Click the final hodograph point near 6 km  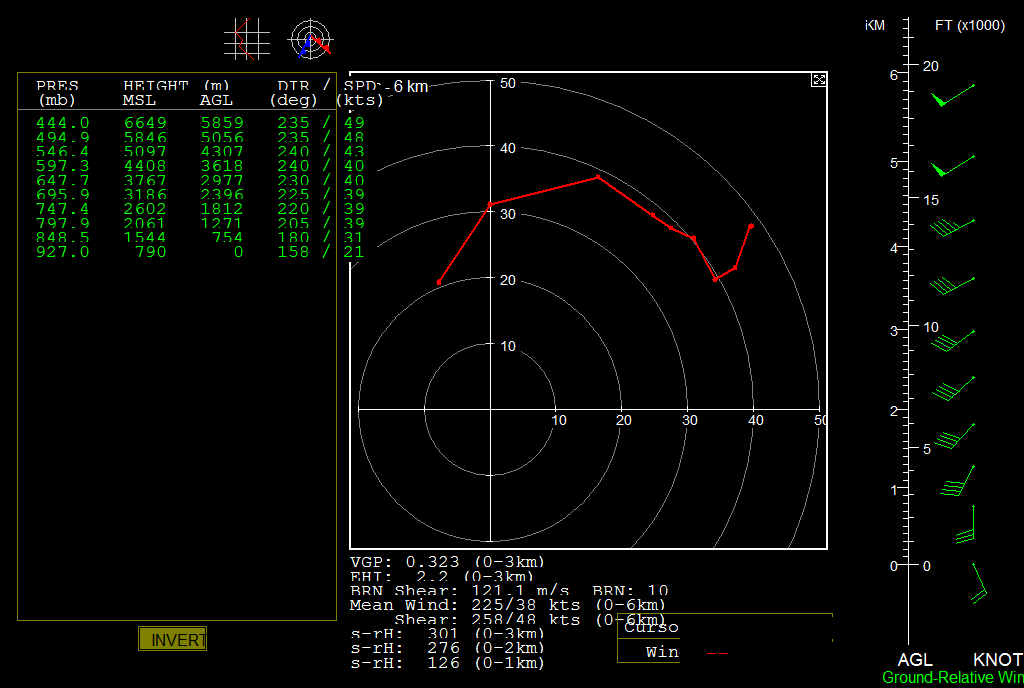751,227
